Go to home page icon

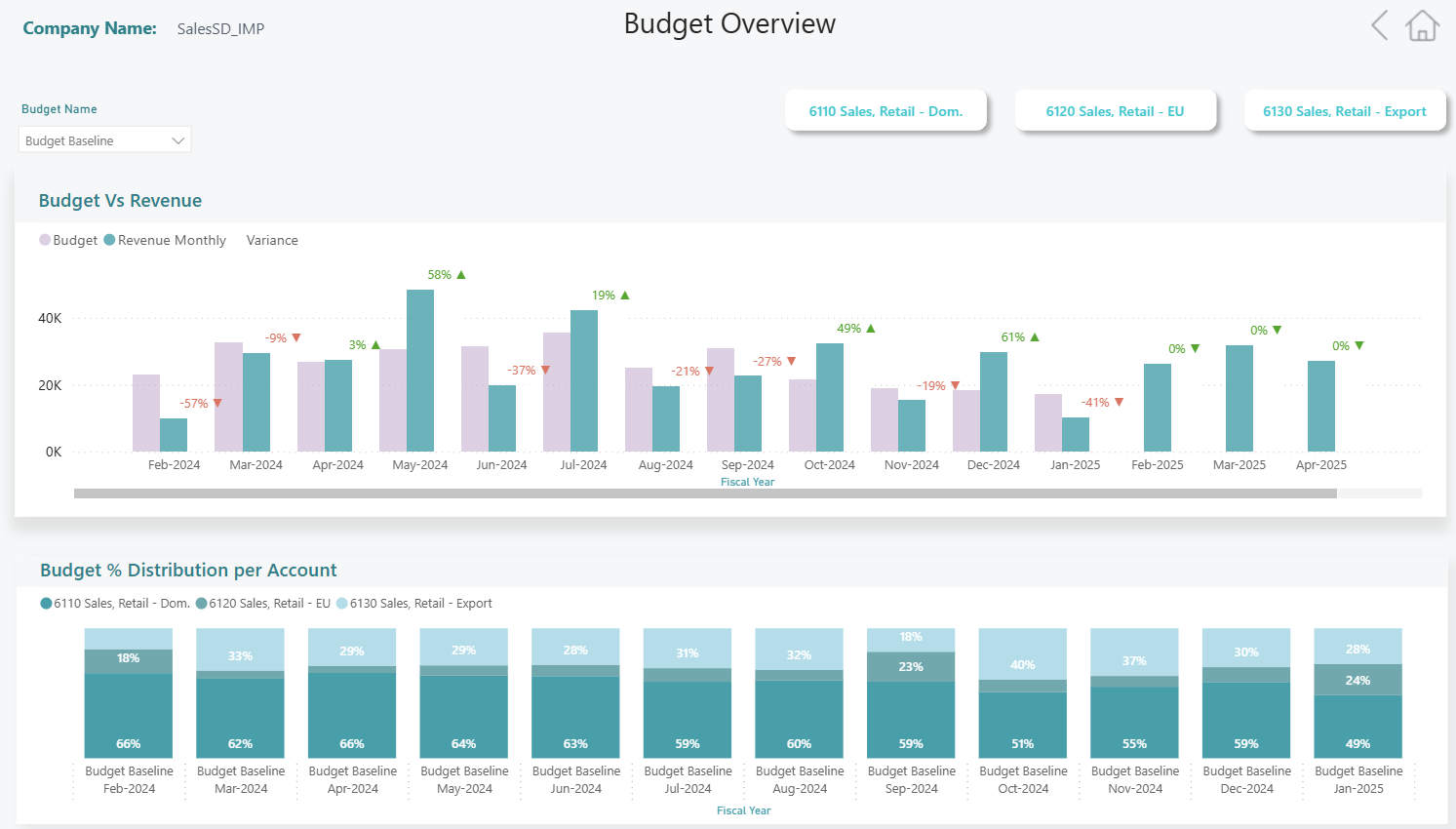coord(1422,25)
